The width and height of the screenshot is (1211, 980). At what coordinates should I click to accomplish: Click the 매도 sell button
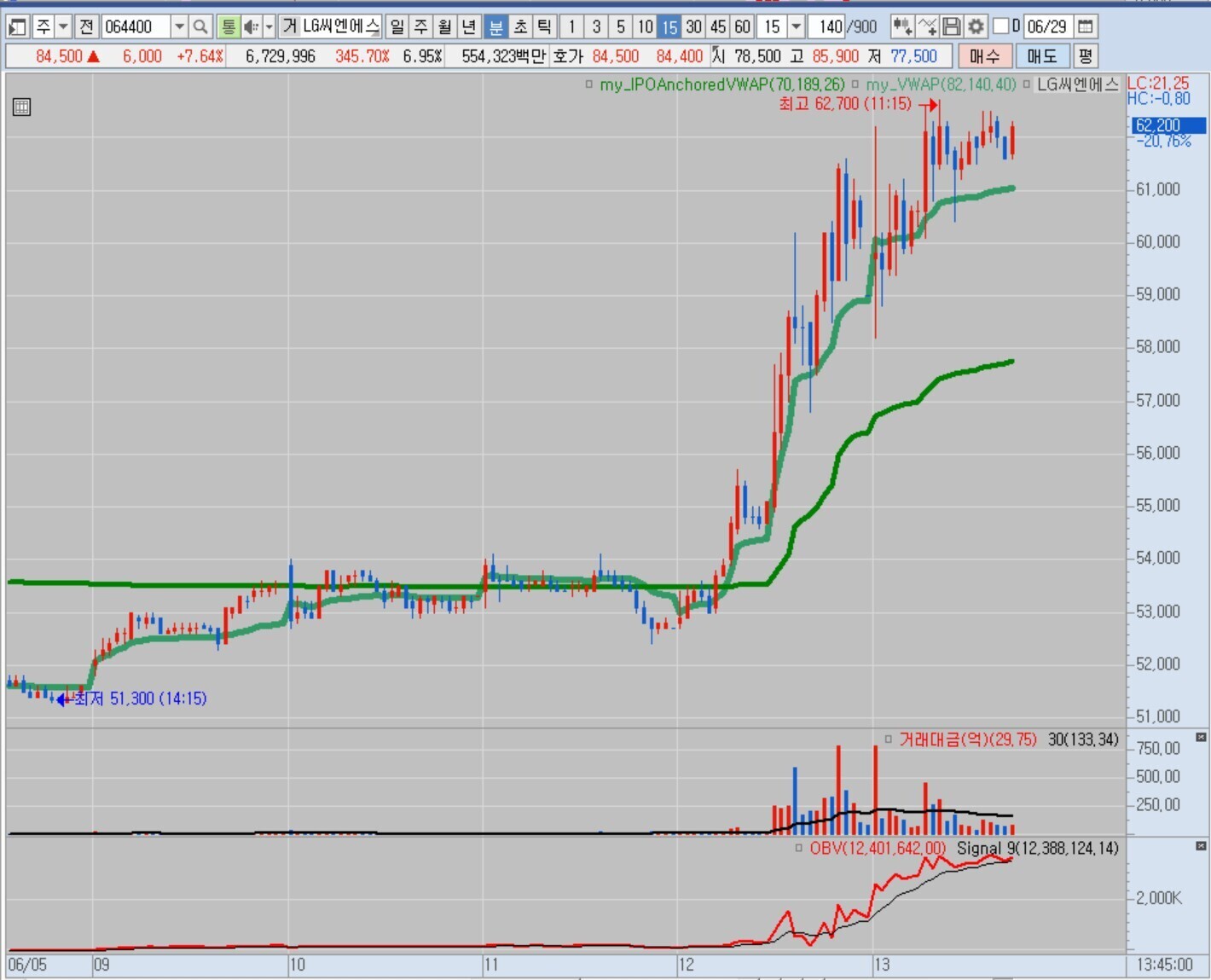point(1043,56)
